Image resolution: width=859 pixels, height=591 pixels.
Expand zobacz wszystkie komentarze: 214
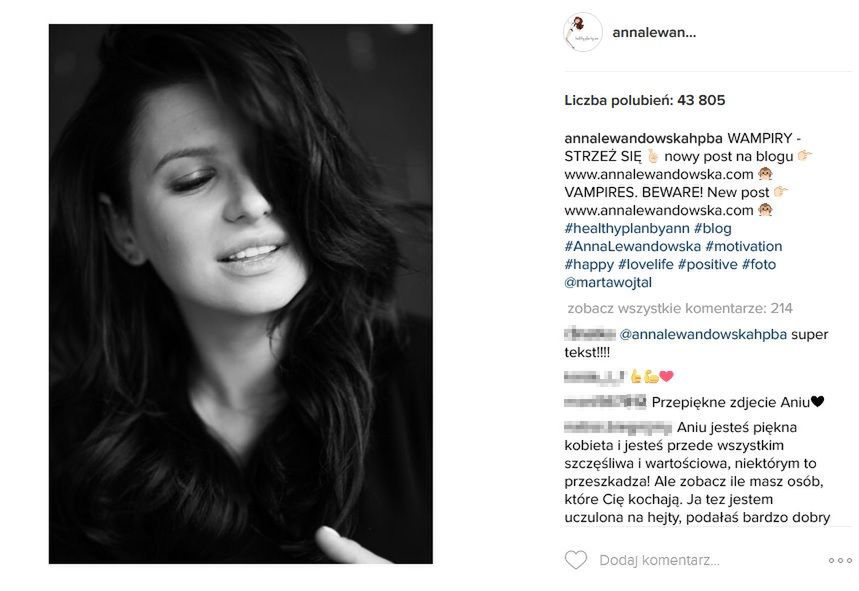tap(680, 308)
